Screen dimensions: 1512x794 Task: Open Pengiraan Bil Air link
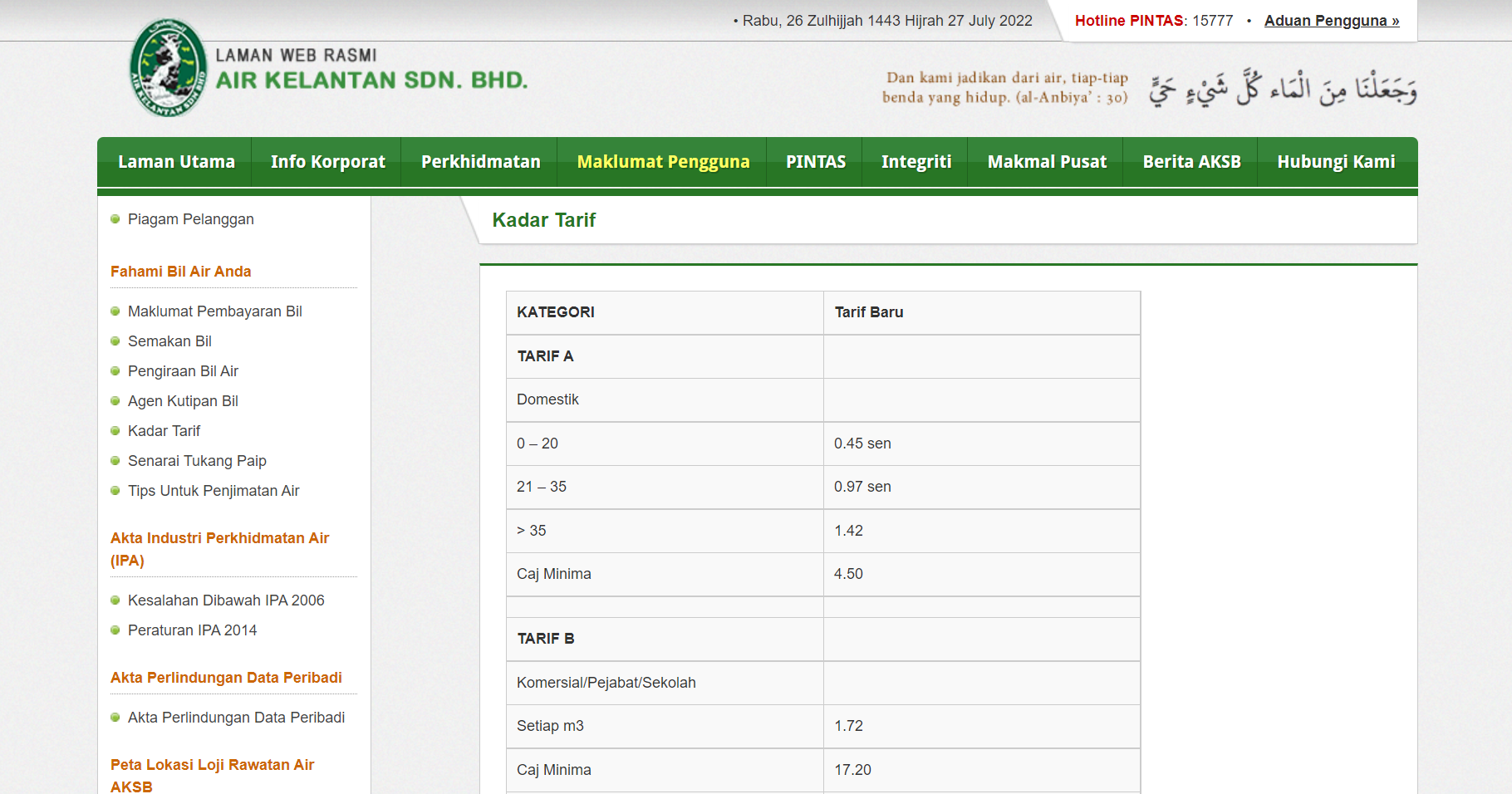tap(183, 371)
